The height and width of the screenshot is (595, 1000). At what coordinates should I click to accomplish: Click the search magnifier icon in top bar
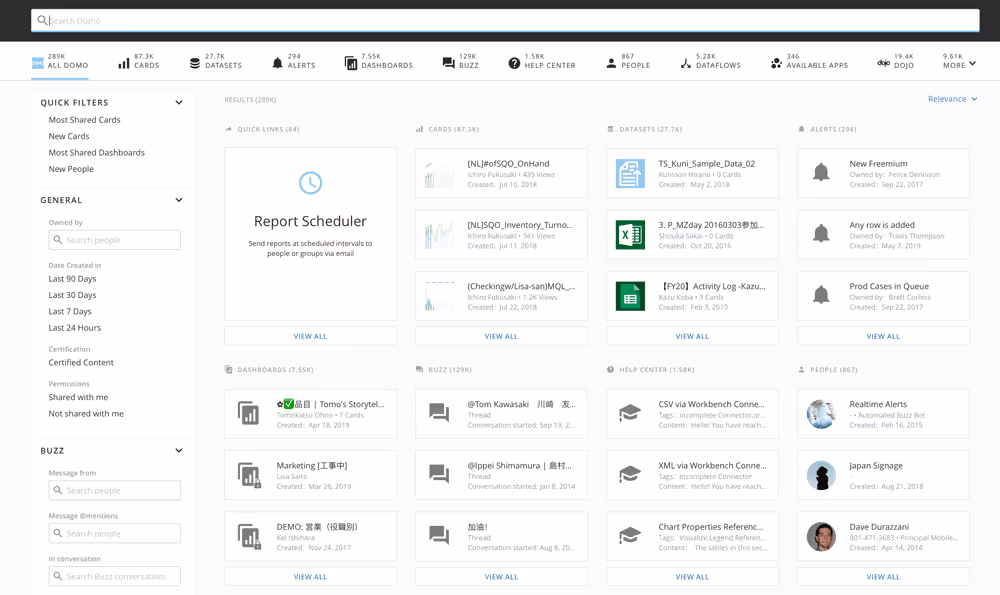click(x=42, y=20)
